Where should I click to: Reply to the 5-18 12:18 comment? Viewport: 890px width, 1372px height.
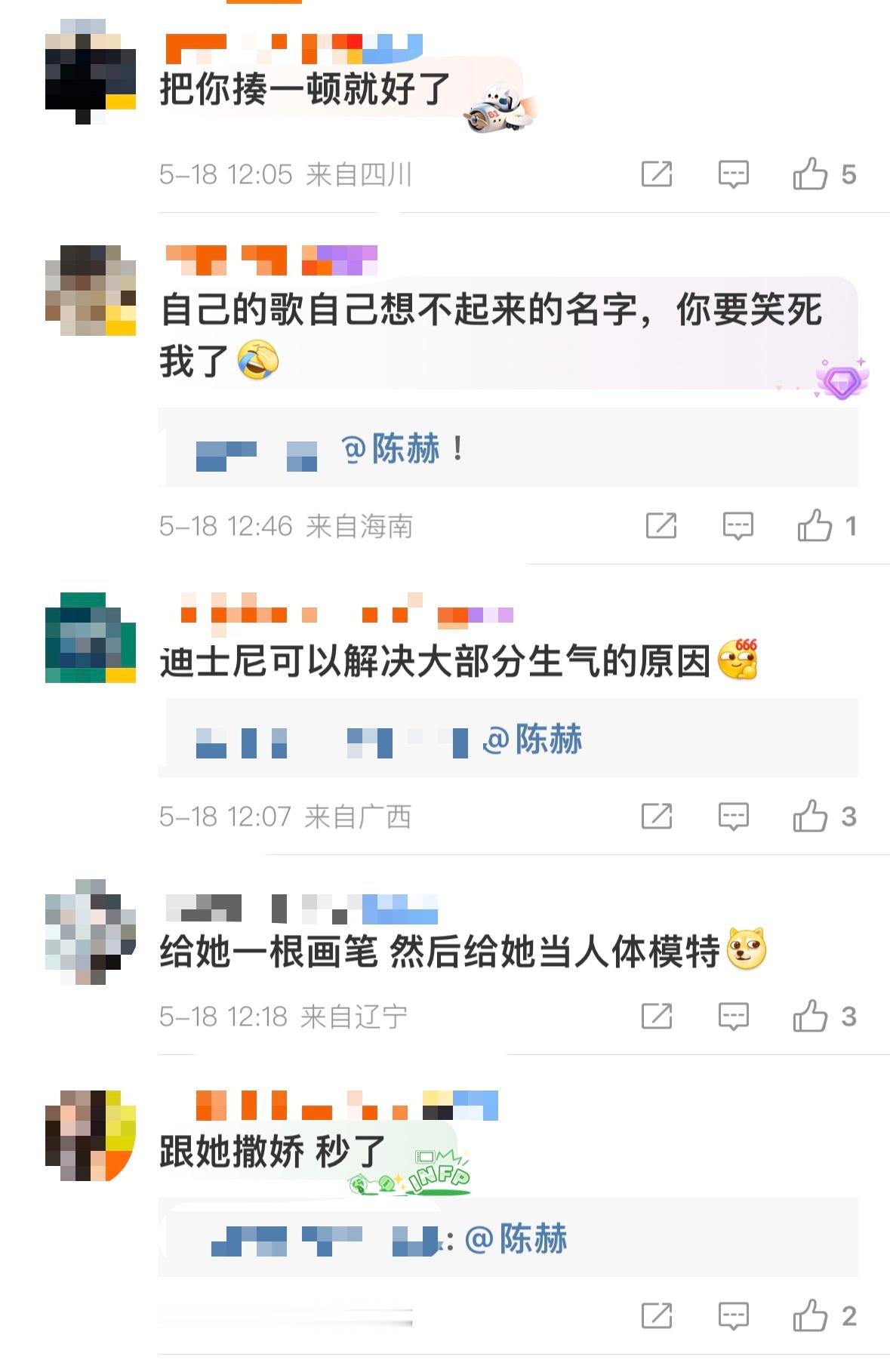[x=732, y=1017]
